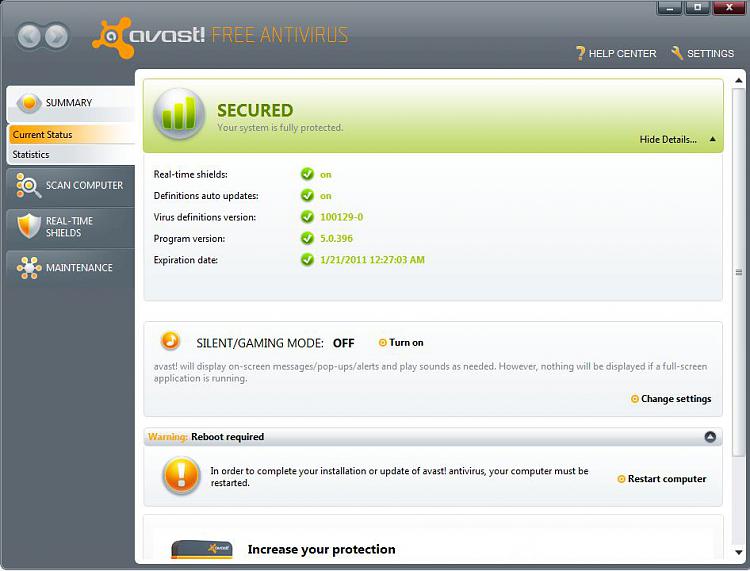Viewport: 750px width, 571px height.
Task: Click the back navigation arrow
Action: tap(30, 36)
